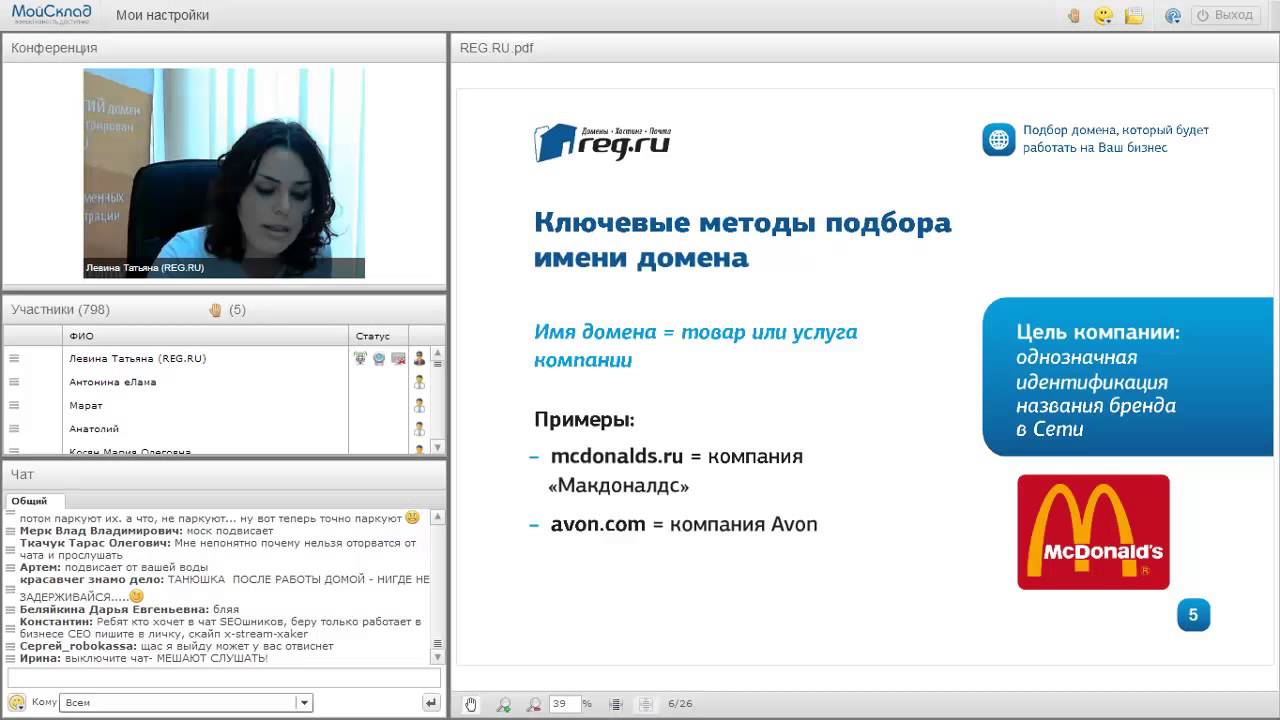Image resolution: width=1280 pixels, height=720 pixels.
Task: Open the blue help question icon menu
Action: click(1173, 15)
